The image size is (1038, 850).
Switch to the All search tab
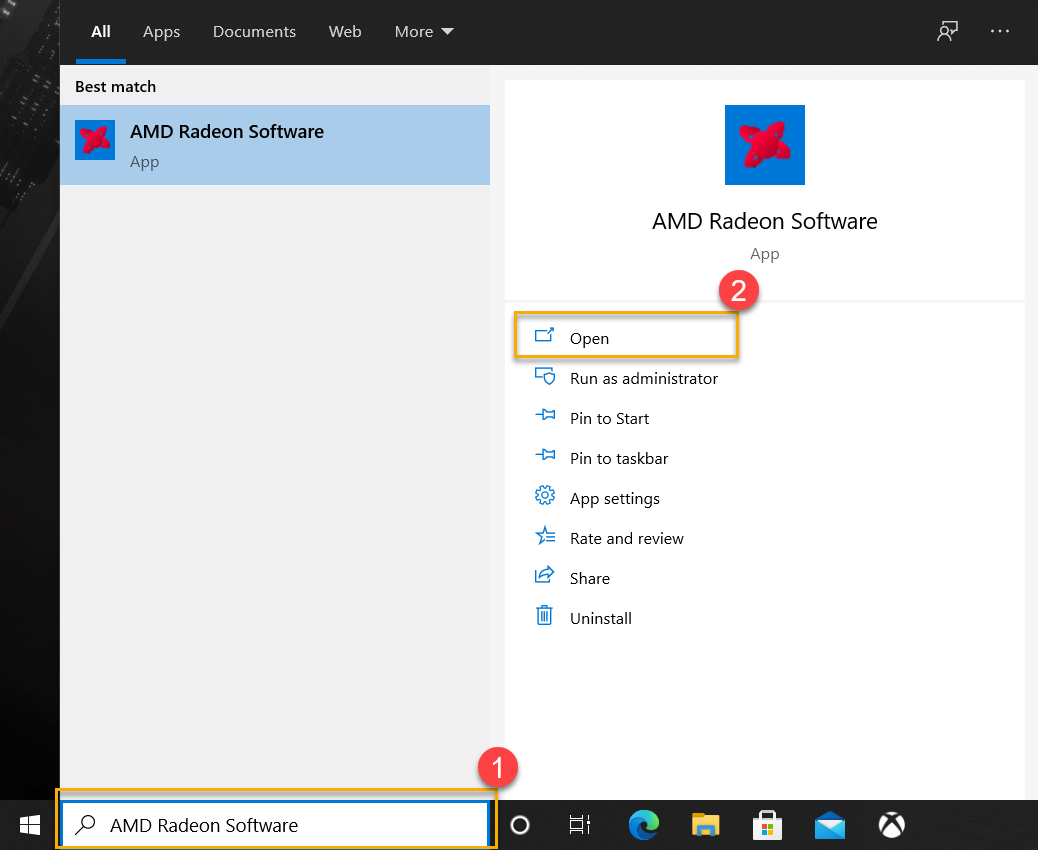101,32
